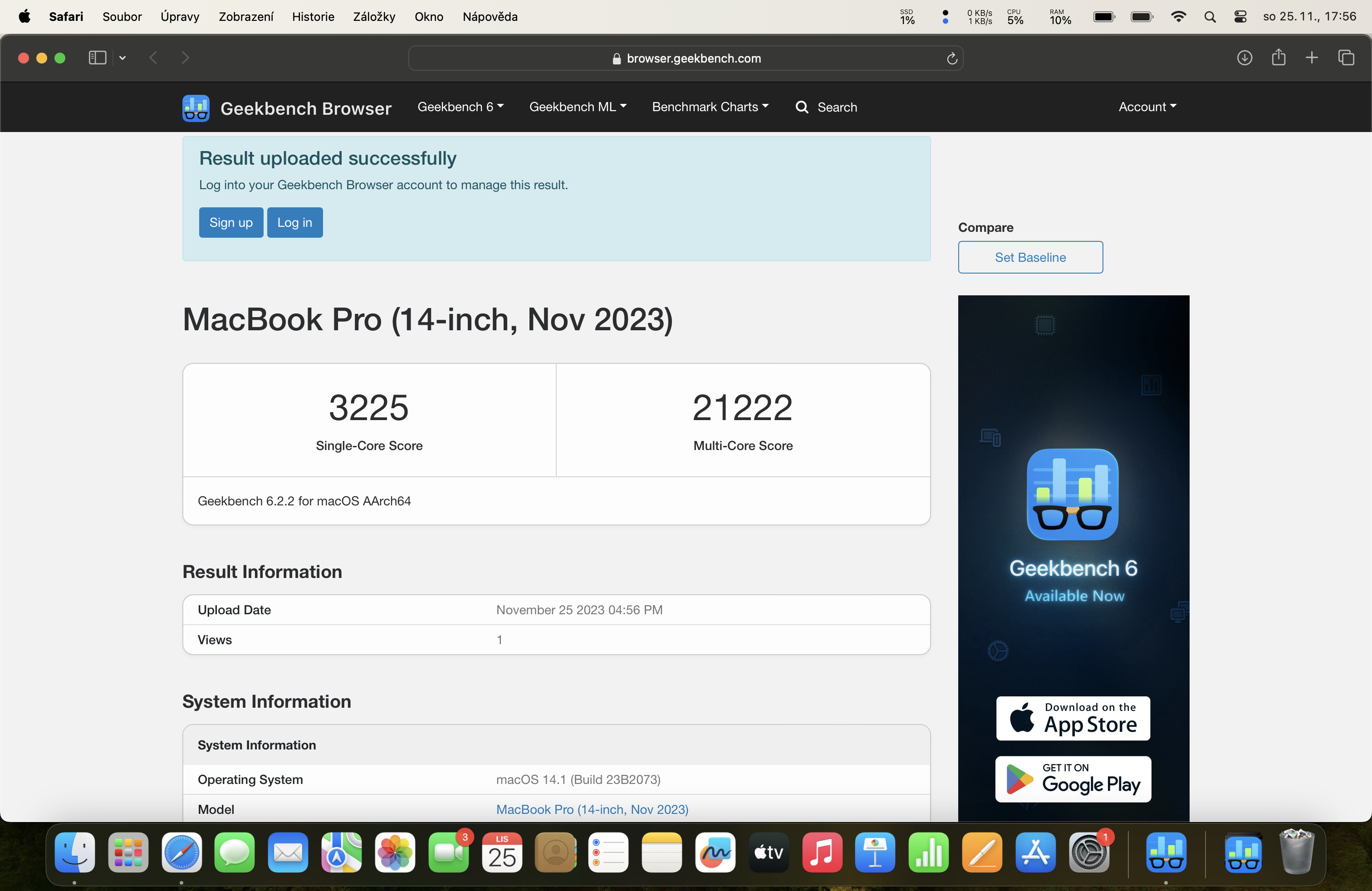
Task: Show tab overview icon
Action: (x=1347, y=58)
